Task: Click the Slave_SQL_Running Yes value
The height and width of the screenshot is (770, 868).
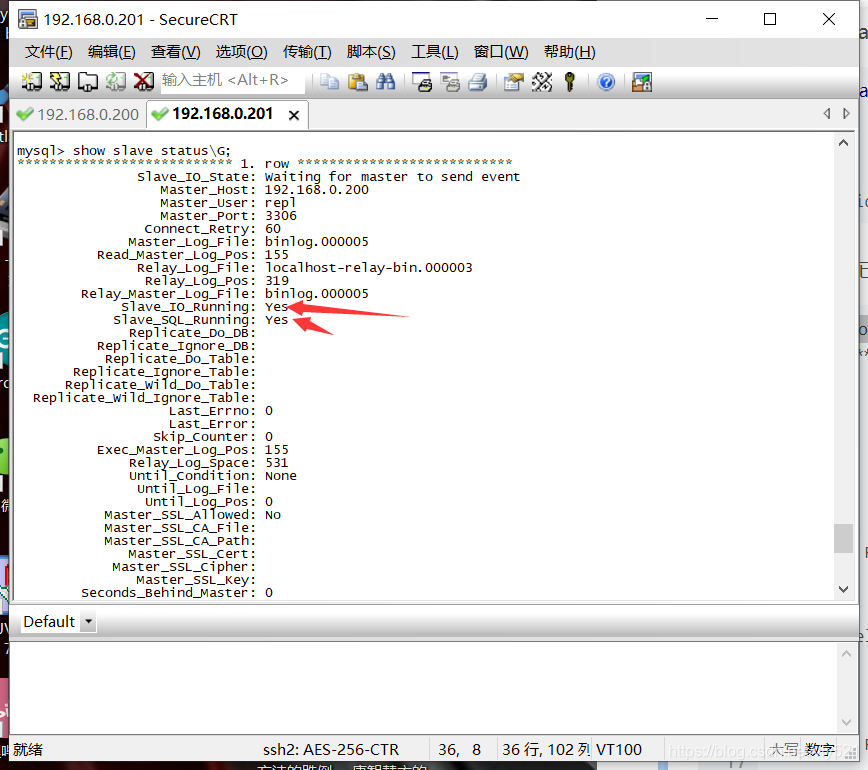Action: point(276,319)
